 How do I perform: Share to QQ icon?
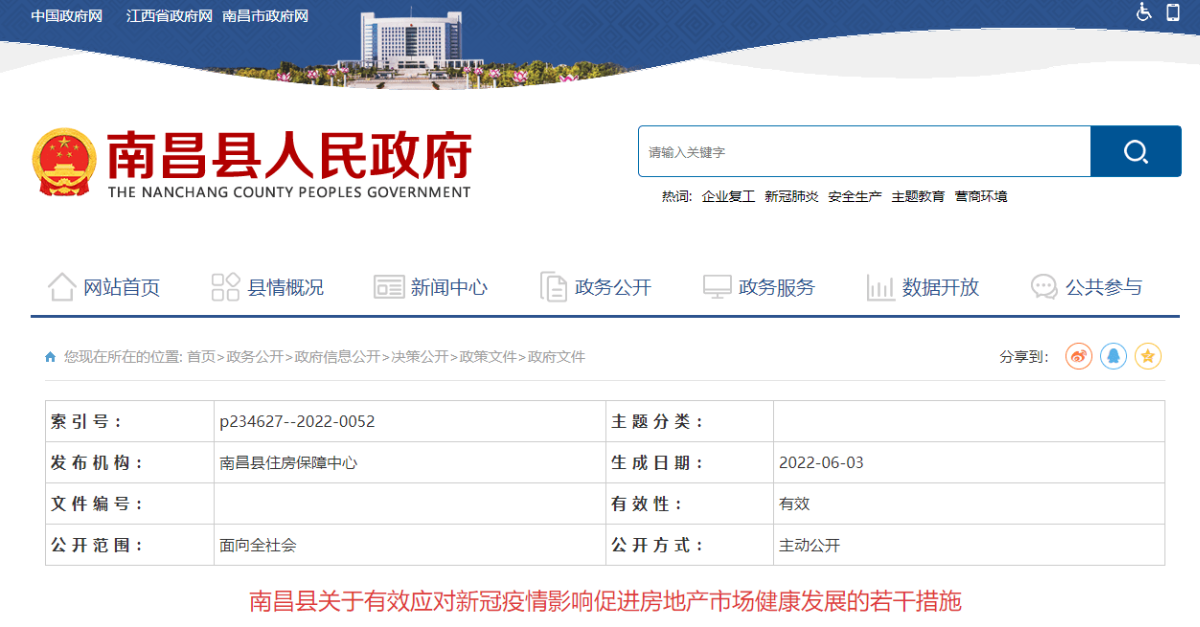1113,356
